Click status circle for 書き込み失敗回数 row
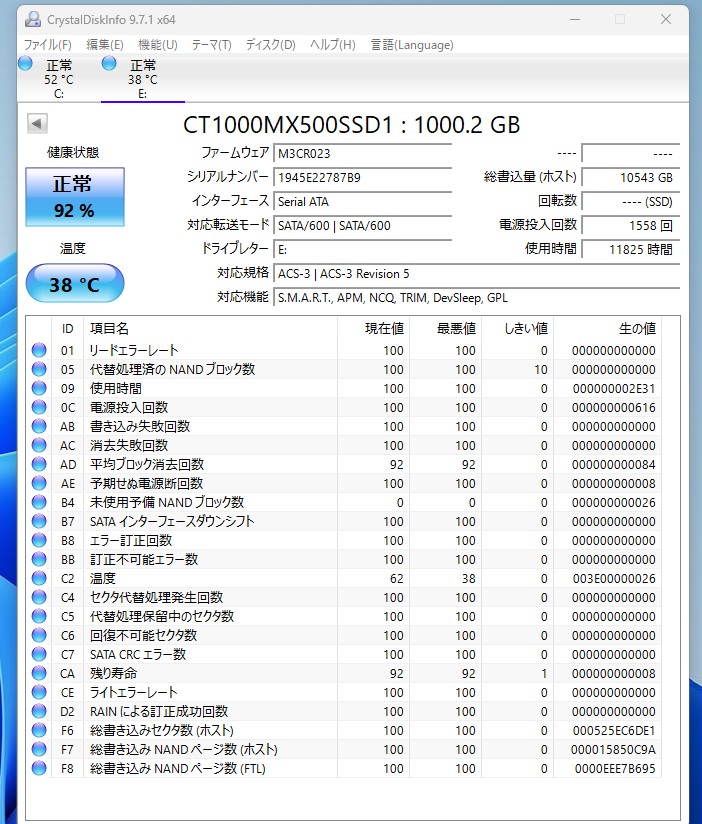The height and width of the screenshot is (824, 702). [39, 426]
